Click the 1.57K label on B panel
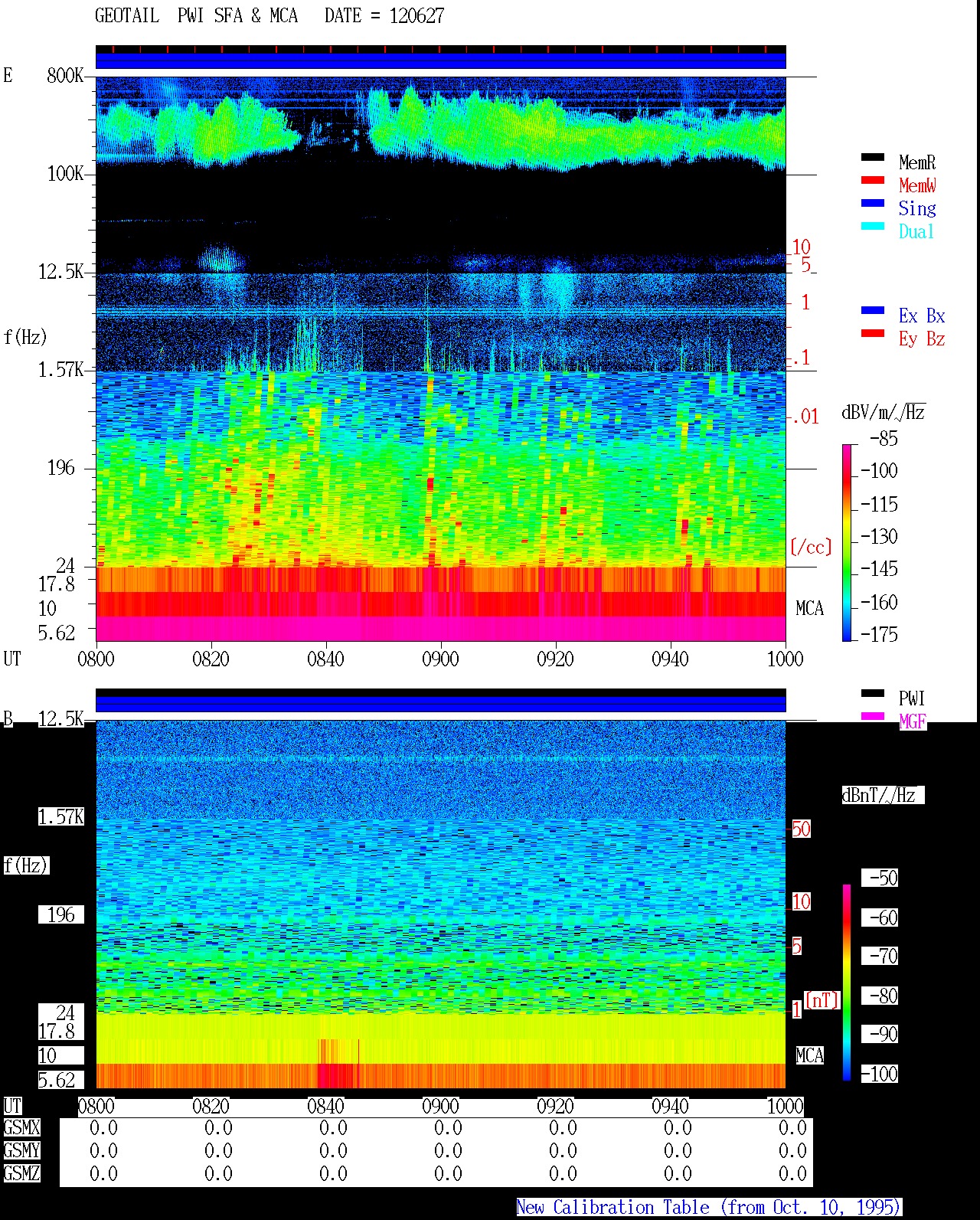Screen dimensions: 980x1220 (x=61, y=817)
